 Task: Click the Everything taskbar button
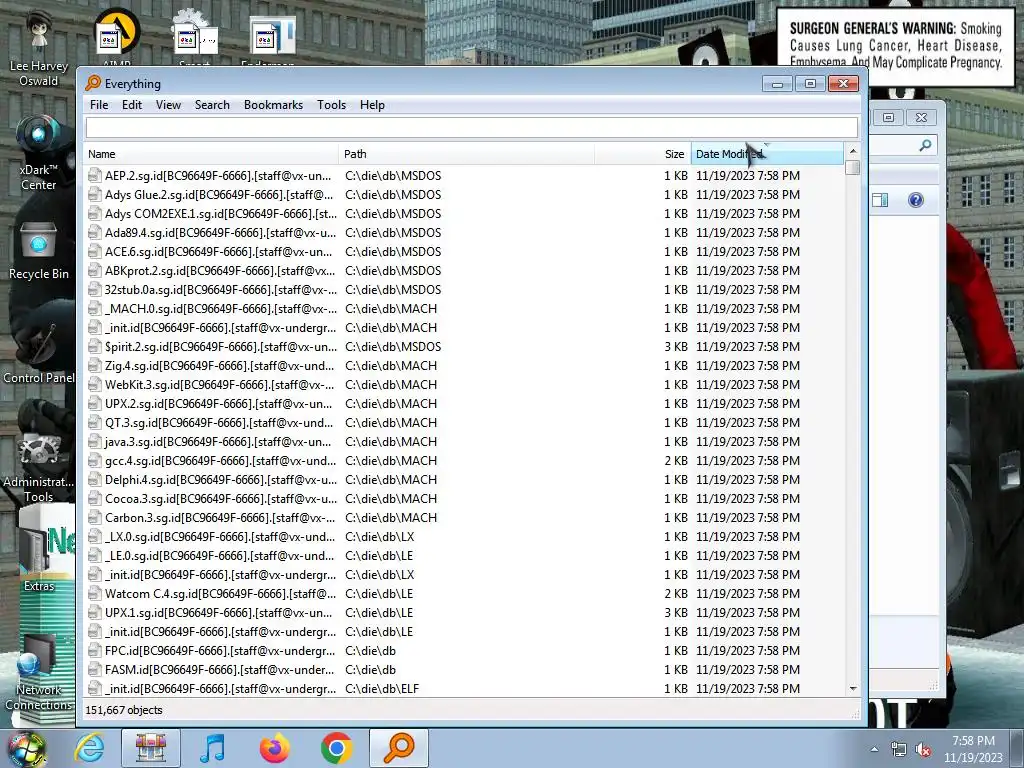coord(399,748)
